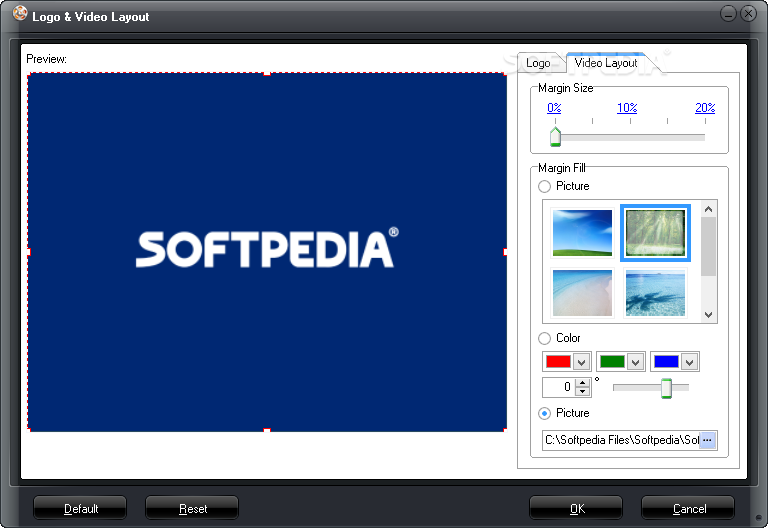The image size is (768, 528).
Task: Pick the green forest sunrays thumbnail
Action: pyautogui.click(x=655, y=233)
